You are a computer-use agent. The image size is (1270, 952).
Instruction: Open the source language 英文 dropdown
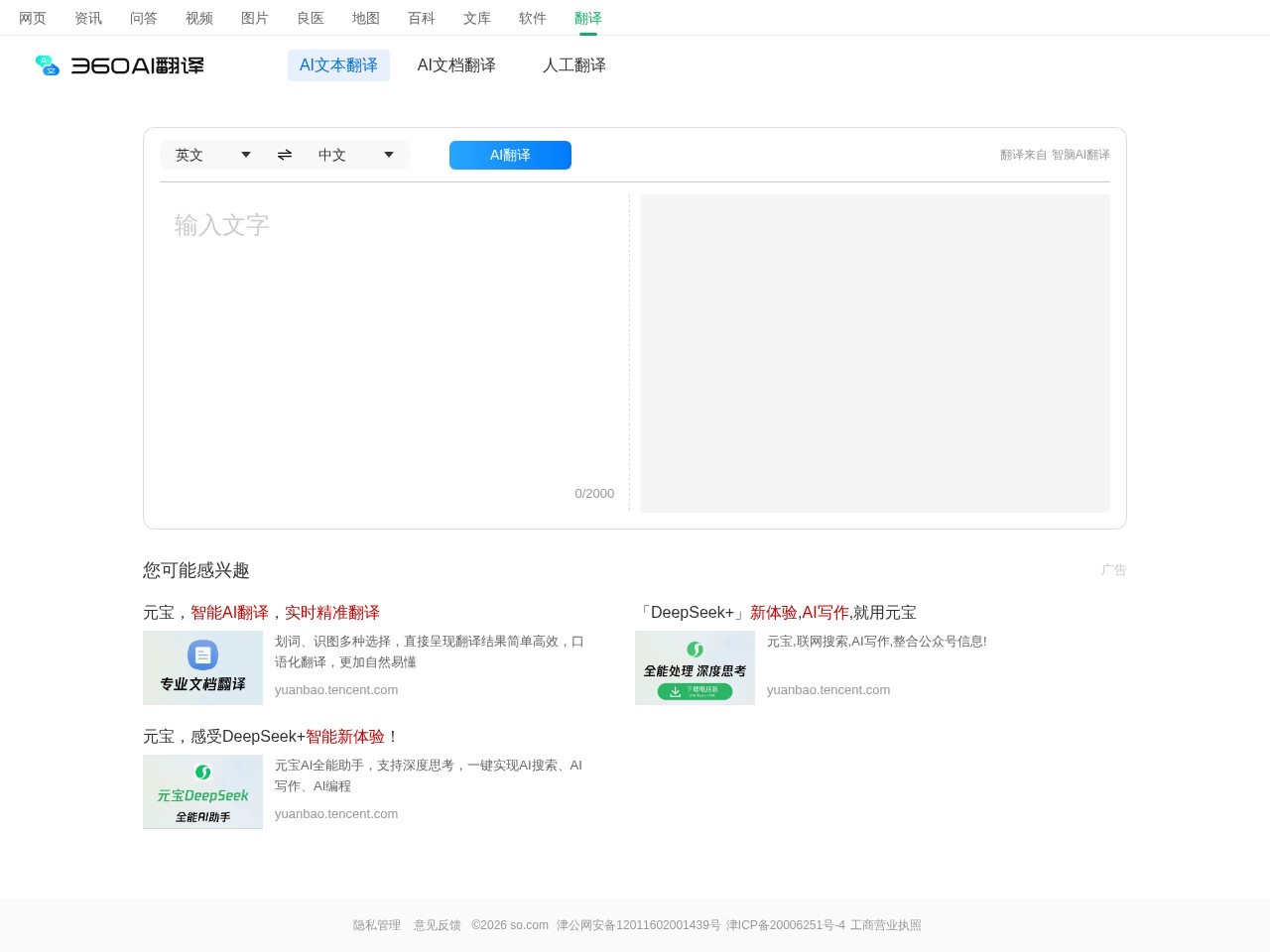point(210,155)
